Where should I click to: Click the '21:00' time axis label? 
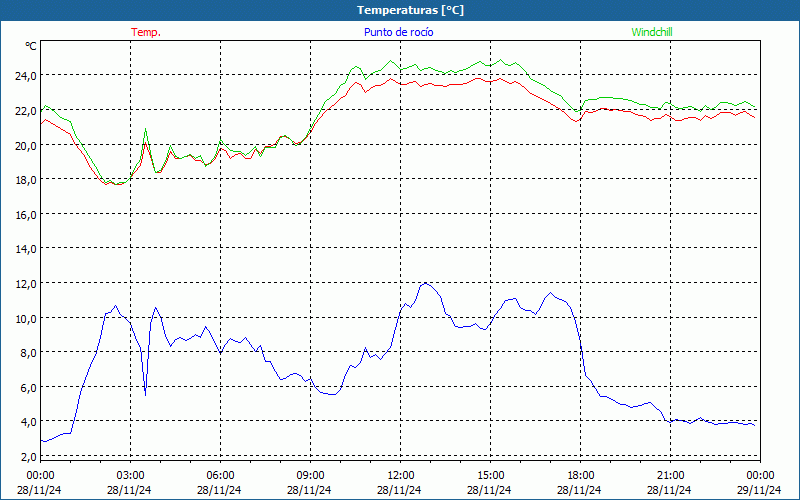[x=670, y=476]
